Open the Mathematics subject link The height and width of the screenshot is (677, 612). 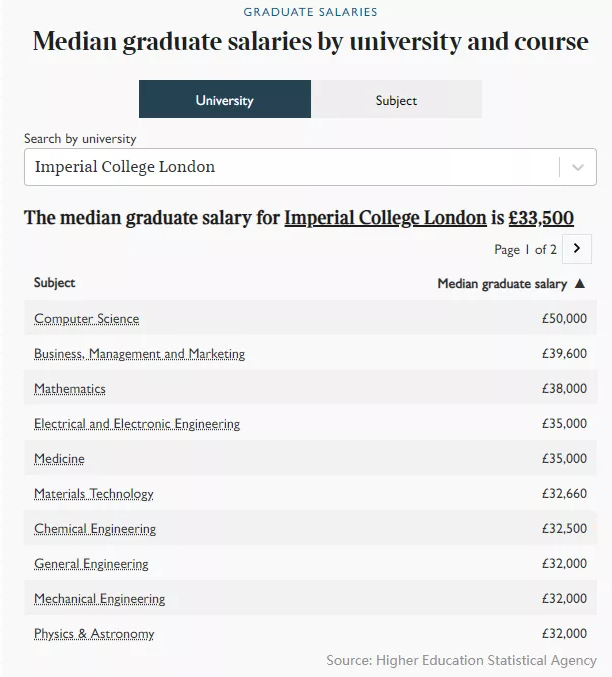(70, 389)
